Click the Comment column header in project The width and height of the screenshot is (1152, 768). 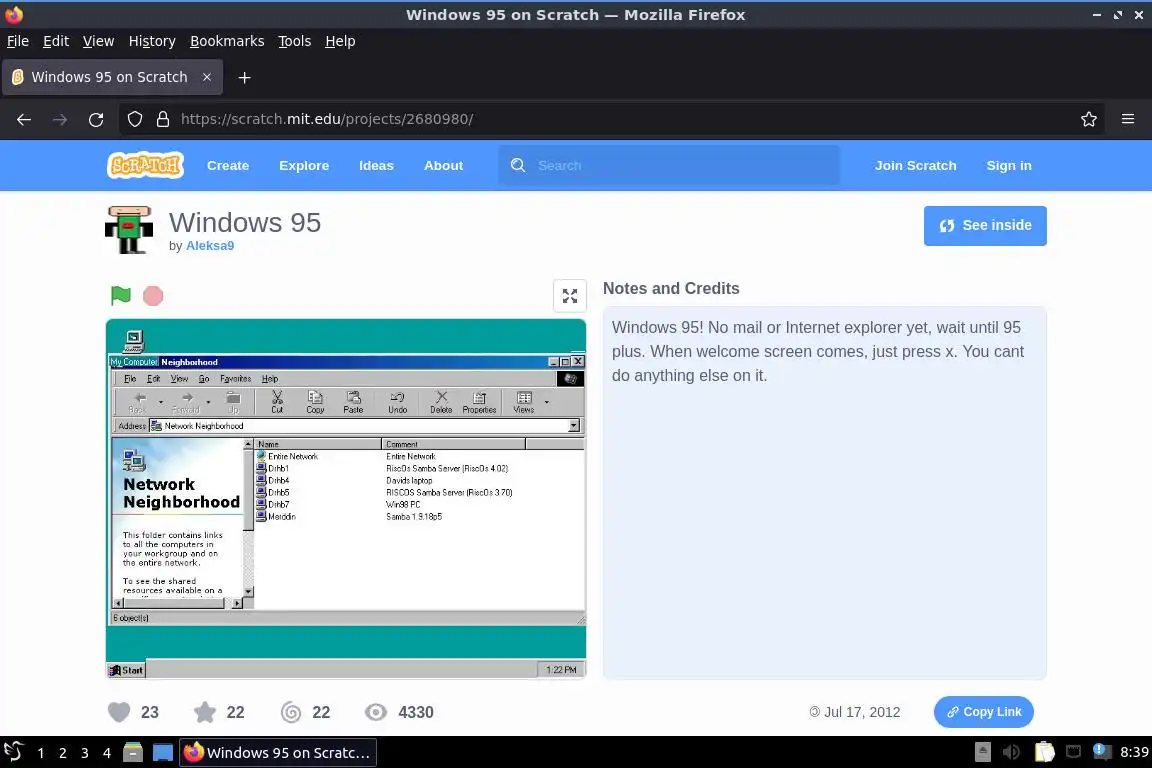(x=453, y=444)
